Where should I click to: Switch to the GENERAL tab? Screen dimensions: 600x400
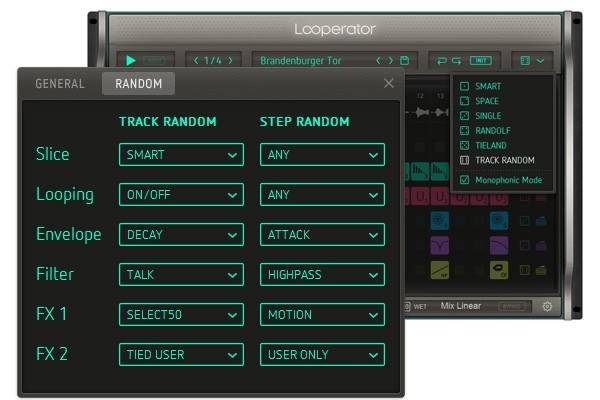[x=60, y=83]
